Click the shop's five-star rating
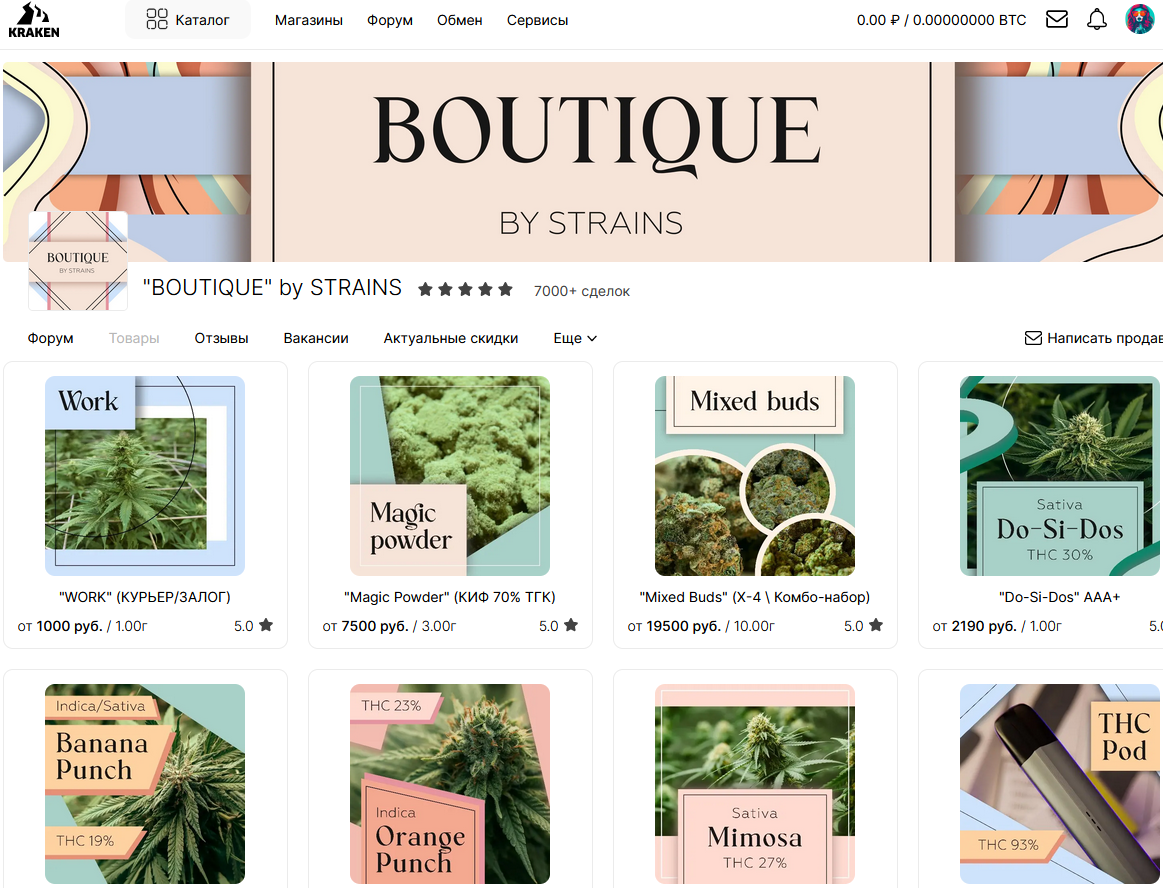This screenshot has height=888, width=1163. (x=465, y=290)
